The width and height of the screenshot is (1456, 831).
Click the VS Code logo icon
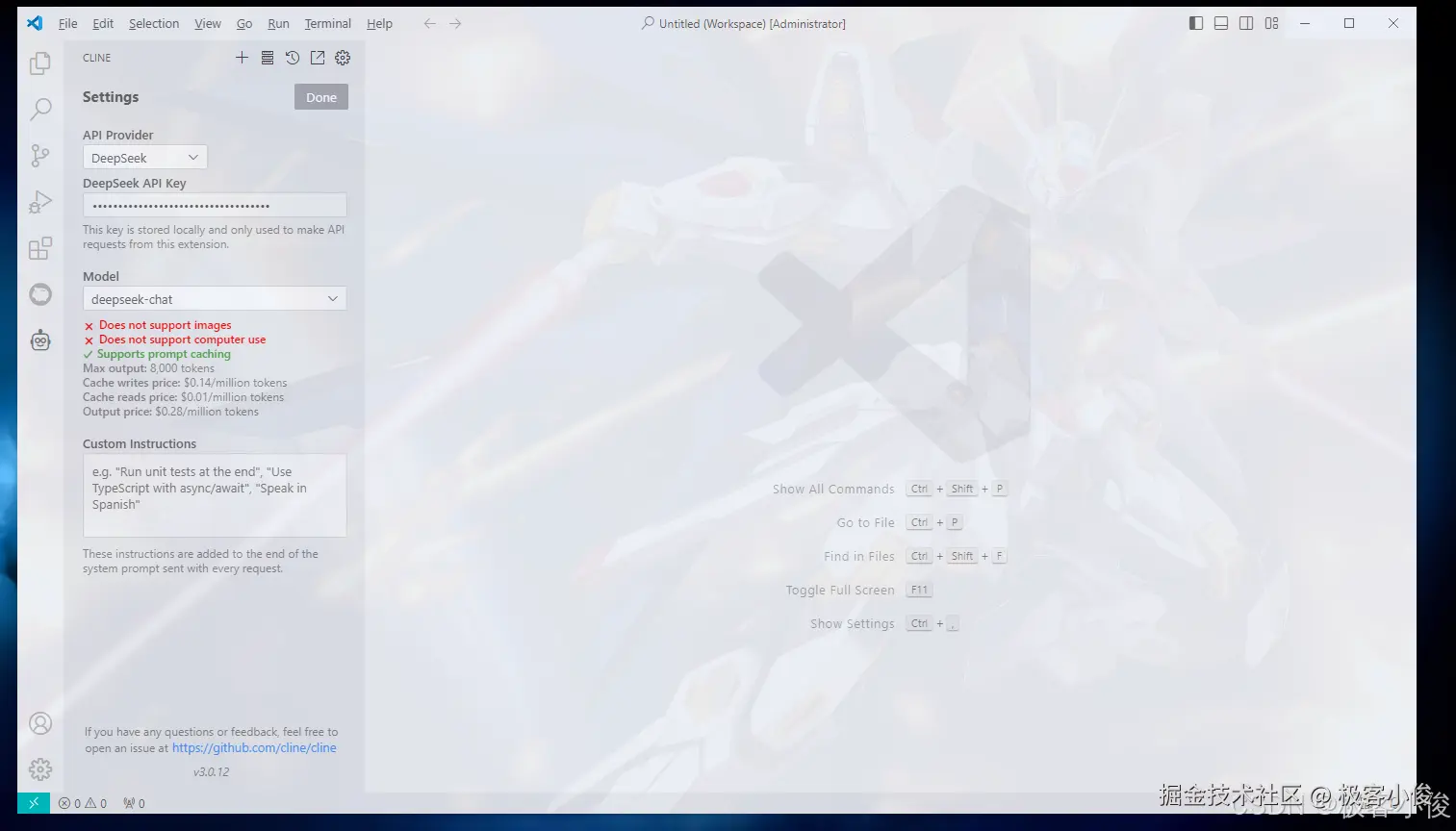click(x=35, y=23)
